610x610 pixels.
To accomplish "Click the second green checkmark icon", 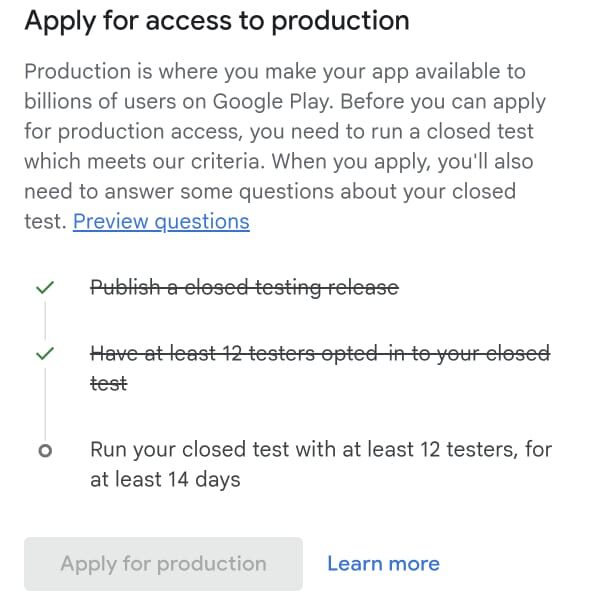I will 44,354.
